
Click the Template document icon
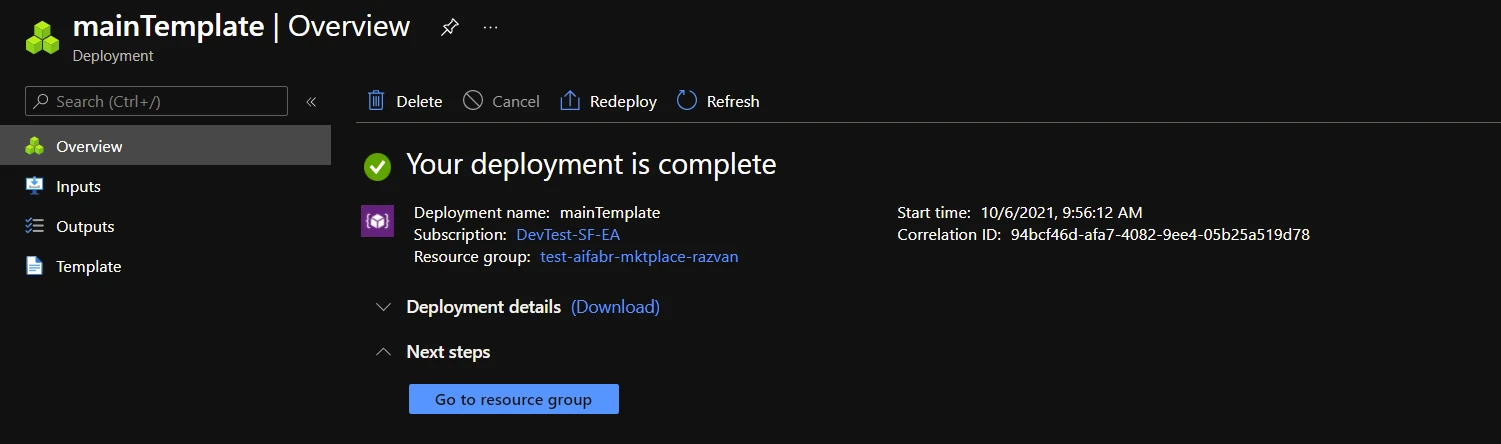[35, 266]
